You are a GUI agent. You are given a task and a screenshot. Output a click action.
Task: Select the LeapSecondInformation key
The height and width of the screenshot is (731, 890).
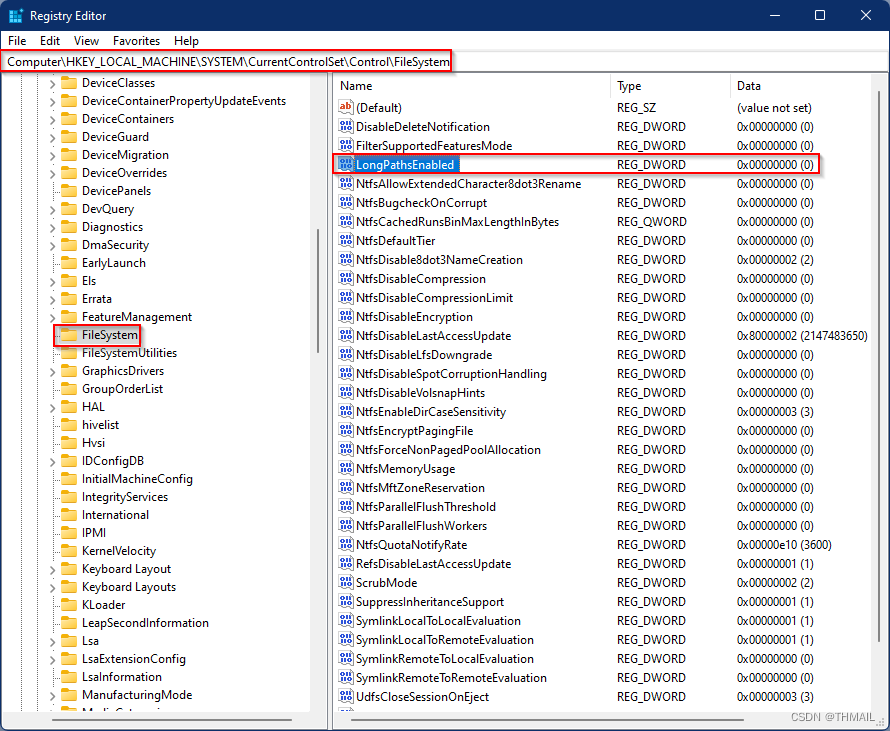[x=145, y=623]
